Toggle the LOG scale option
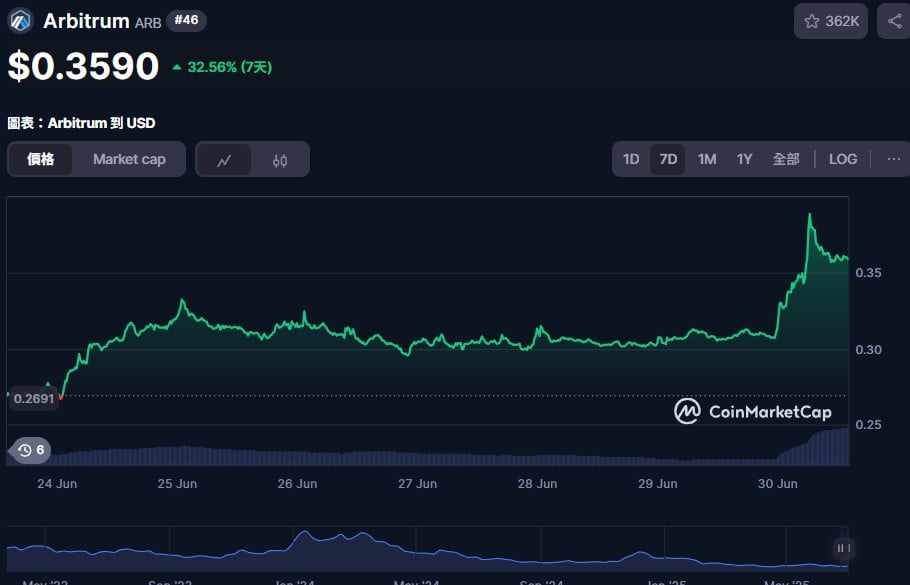 [x=843, y=159]
